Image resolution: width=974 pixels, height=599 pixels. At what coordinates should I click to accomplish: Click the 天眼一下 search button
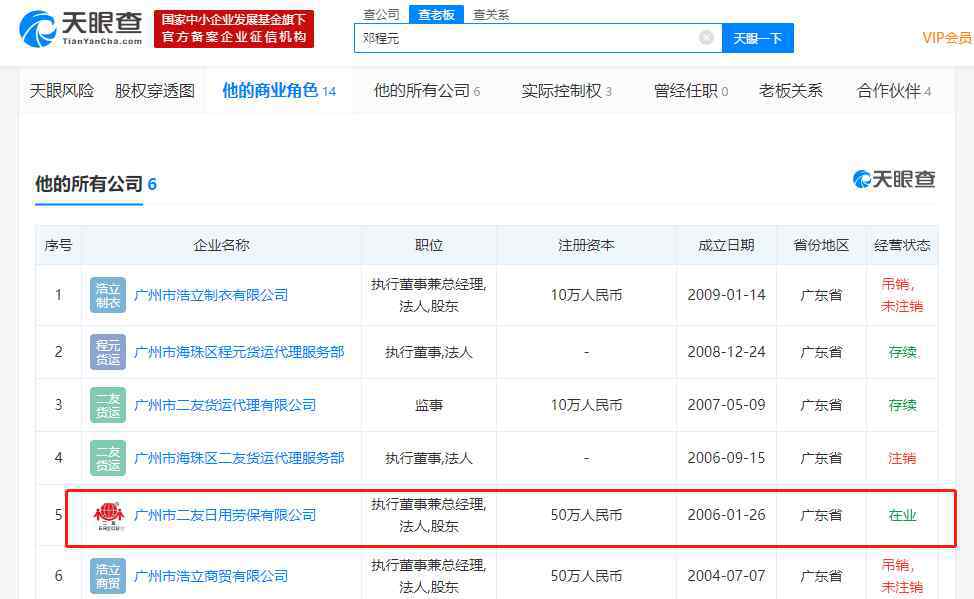click(757, 38)
